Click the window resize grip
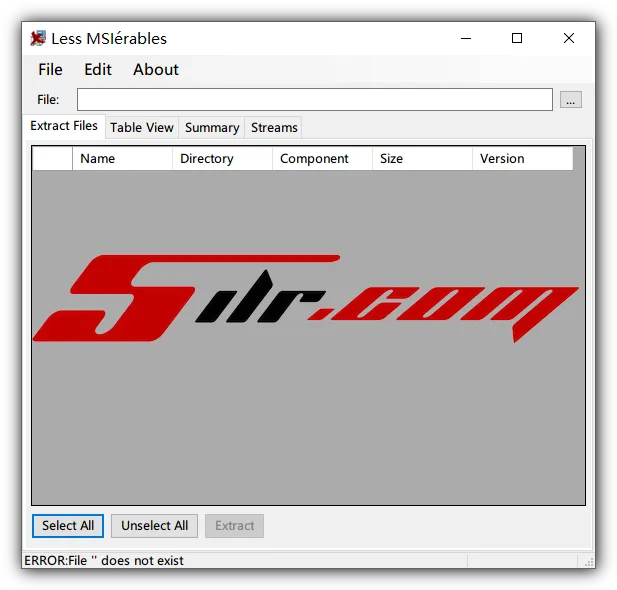The height and width of the screenshot is (590, 617). [589, 562]
